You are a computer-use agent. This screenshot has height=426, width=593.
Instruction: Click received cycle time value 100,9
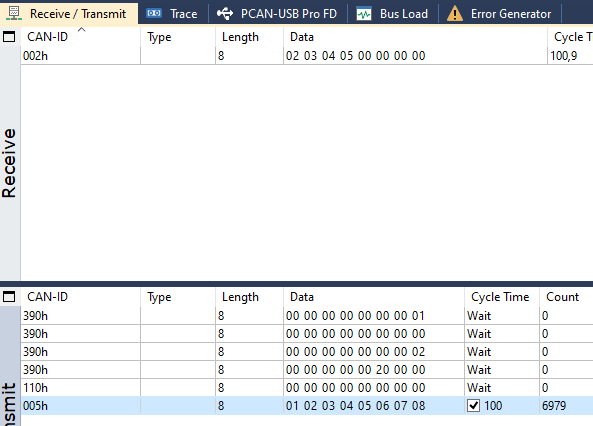564,56
